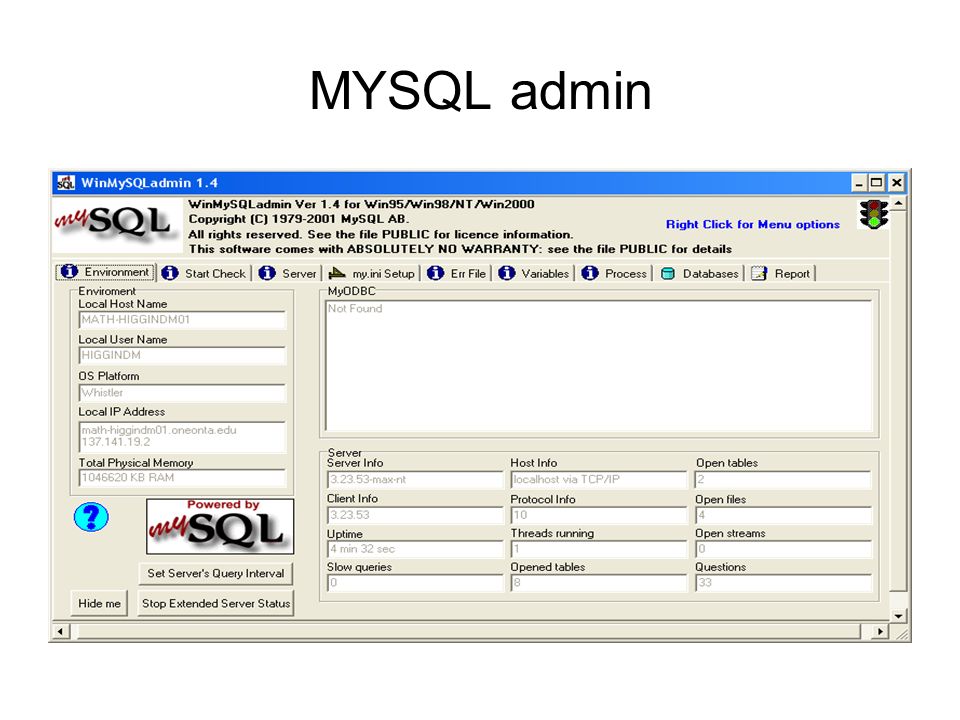Open the Server tab
Viewport: 960px width, 720px height.
(x=288, y=274)
